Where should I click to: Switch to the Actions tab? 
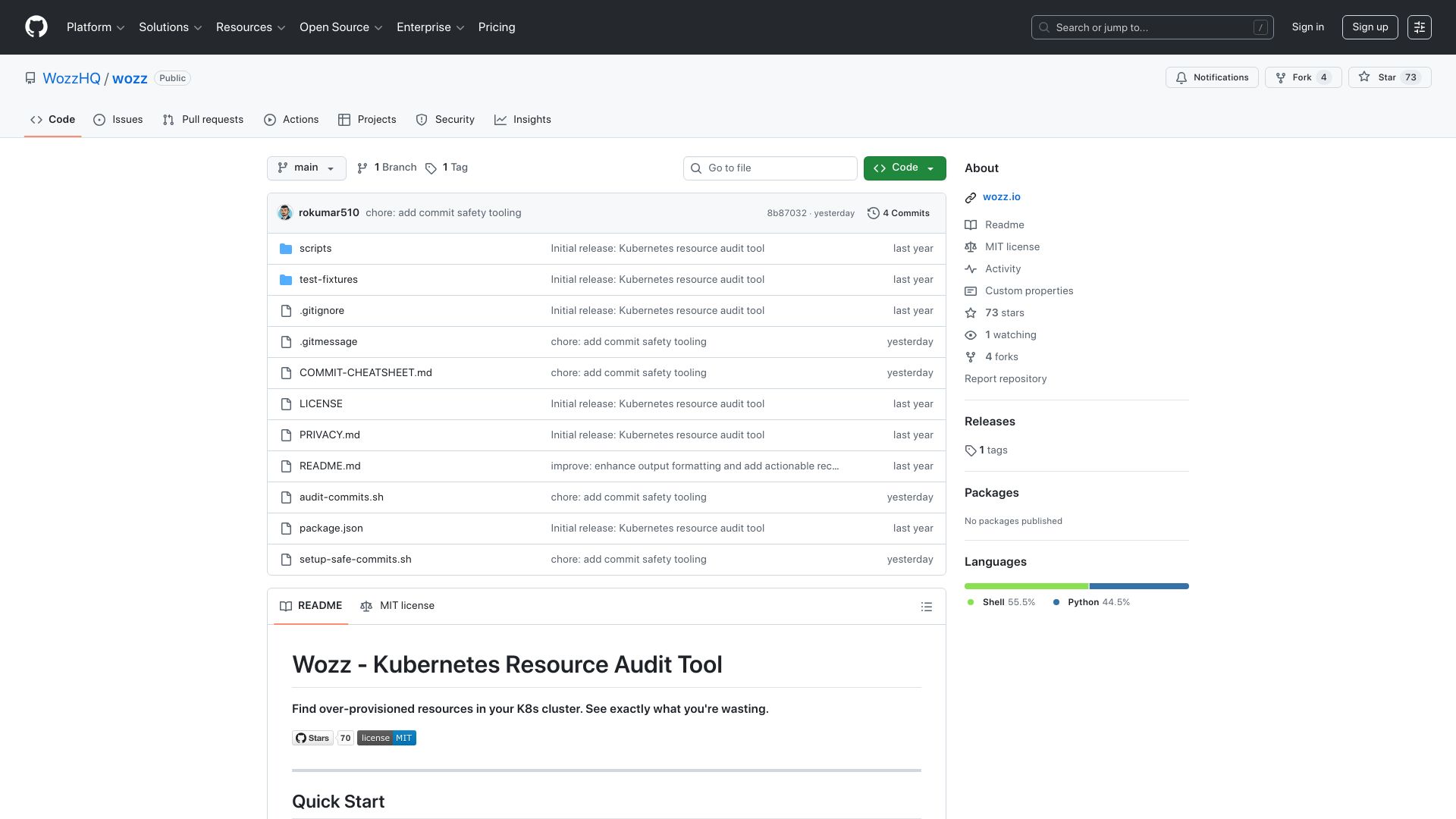pyautogui.click(x=291, y=120)
